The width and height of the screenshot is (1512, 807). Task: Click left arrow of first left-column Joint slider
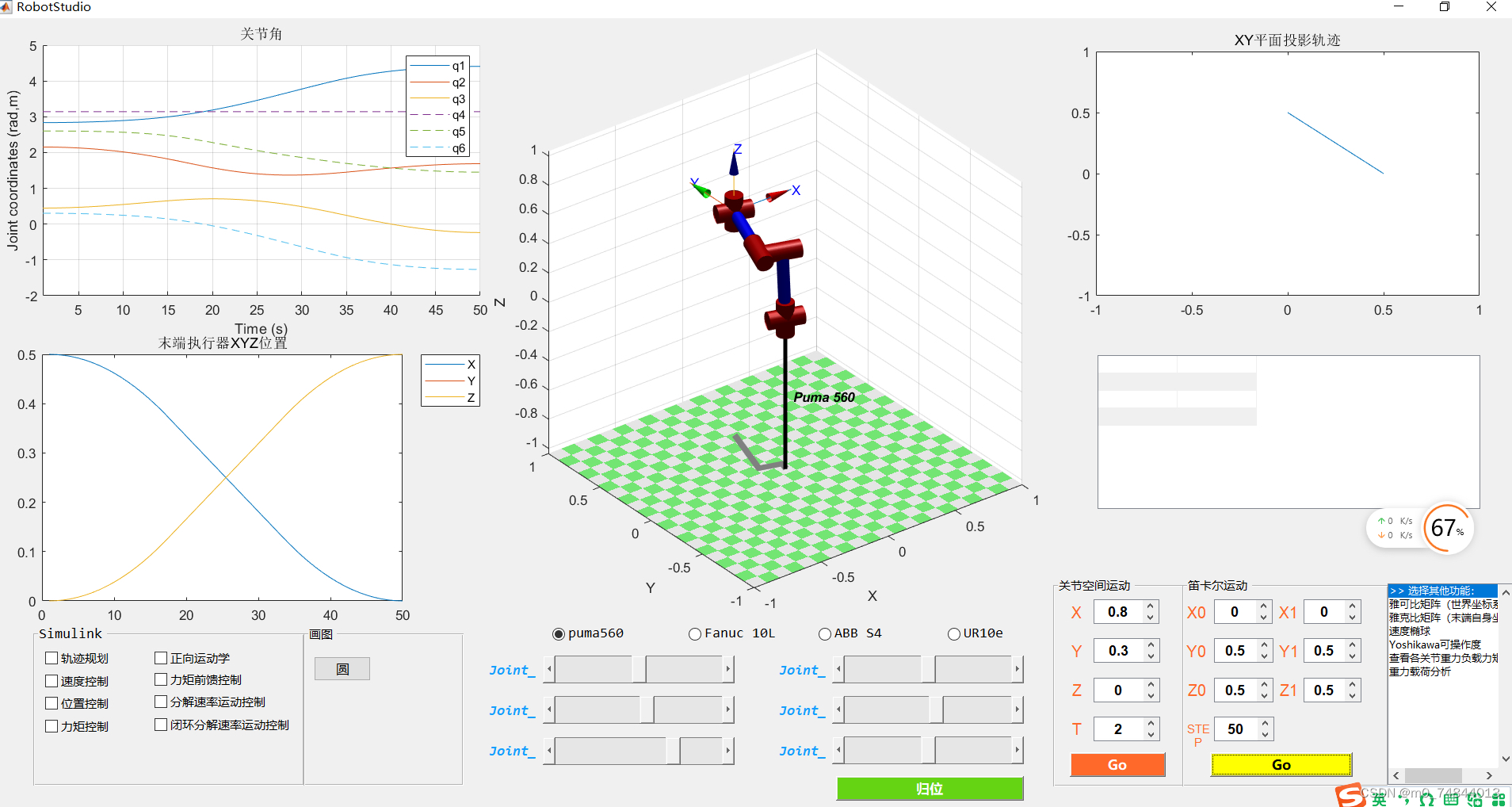pos(549,670)
